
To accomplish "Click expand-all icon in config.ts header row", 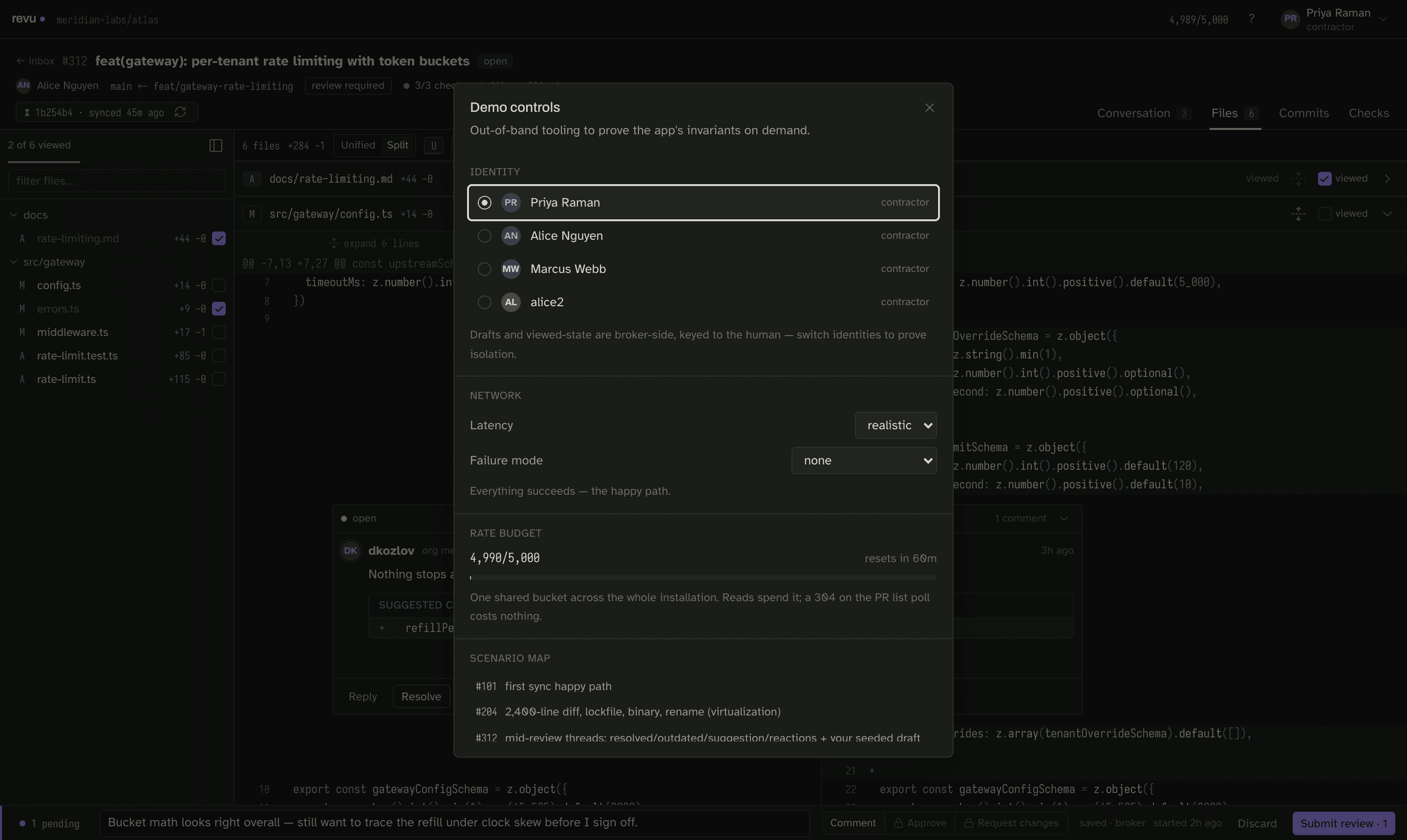I will 1298,214.
